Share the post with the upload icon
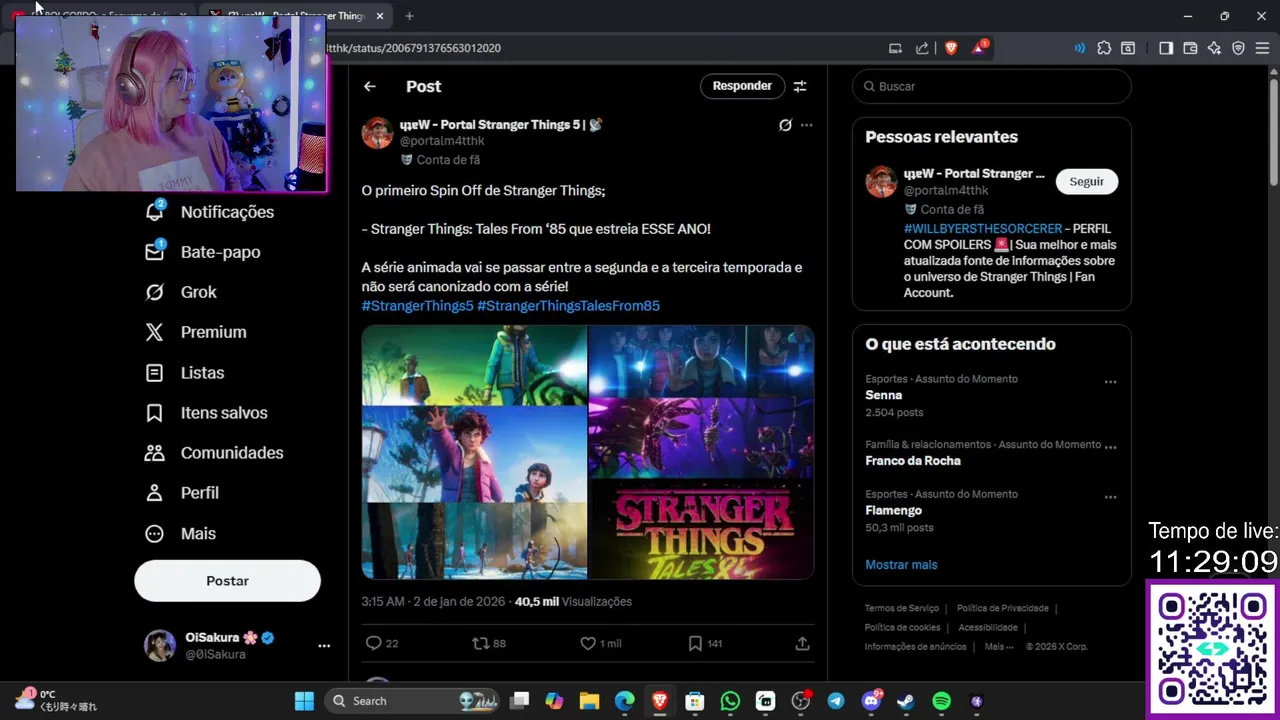This screenshot has width=1280, height=720. pyautogui.click(x=802, y=643)
